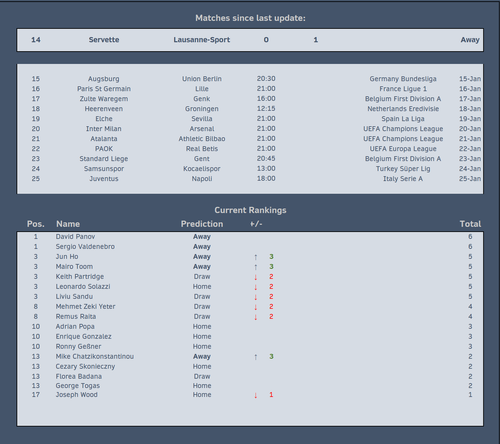
Task: Click Sergio Valdenebro ranking row
Action: [250, 247]
